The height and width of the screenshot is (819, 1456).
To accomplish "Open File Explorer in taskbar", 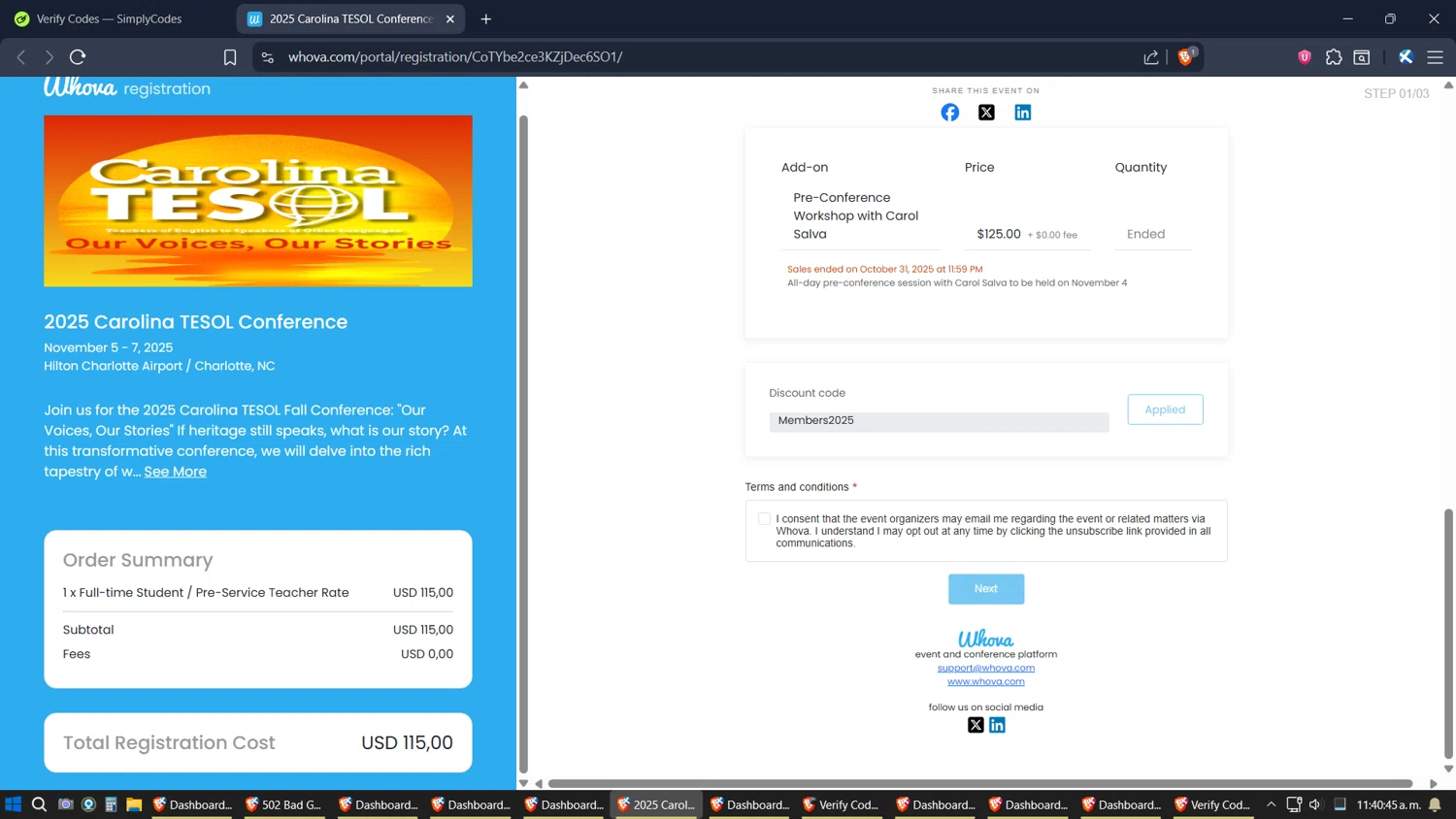I will (134, 804).
